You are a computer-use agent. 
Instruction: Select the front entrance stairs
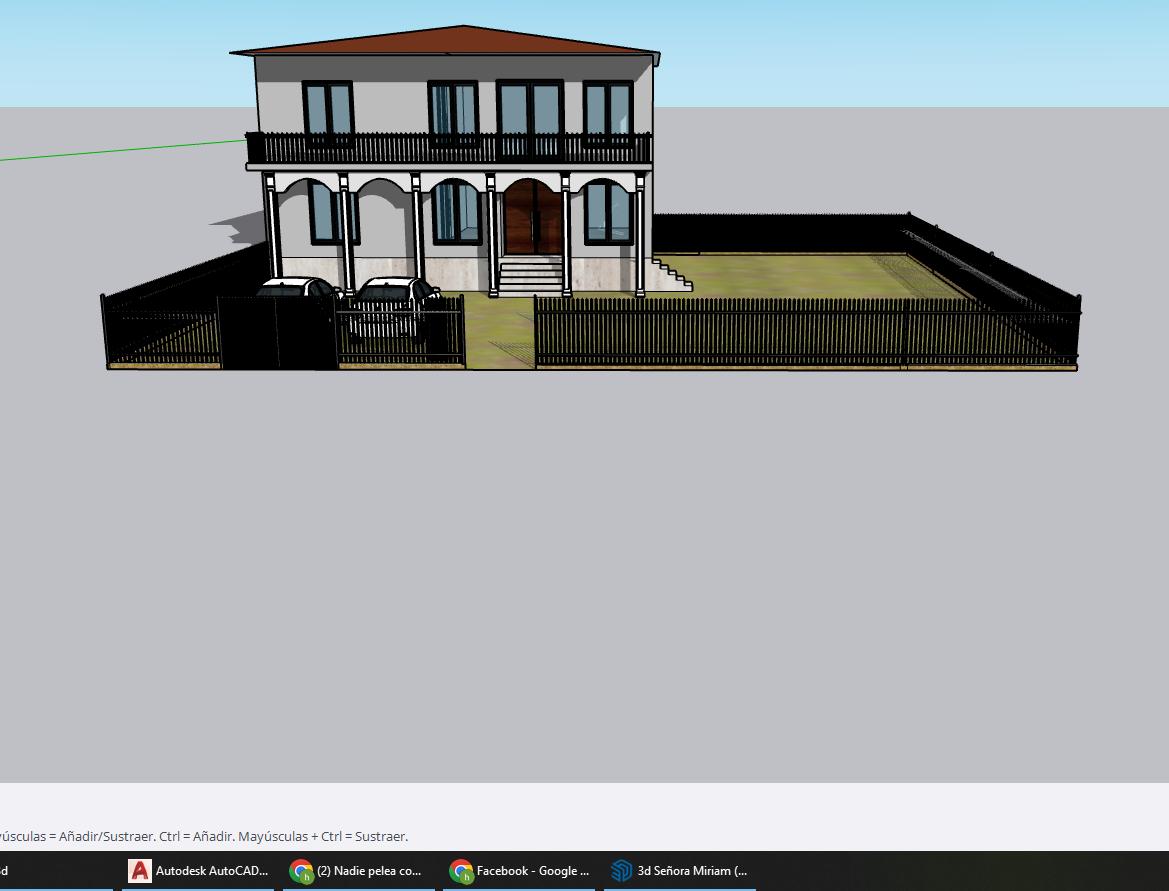pos(529,276)
